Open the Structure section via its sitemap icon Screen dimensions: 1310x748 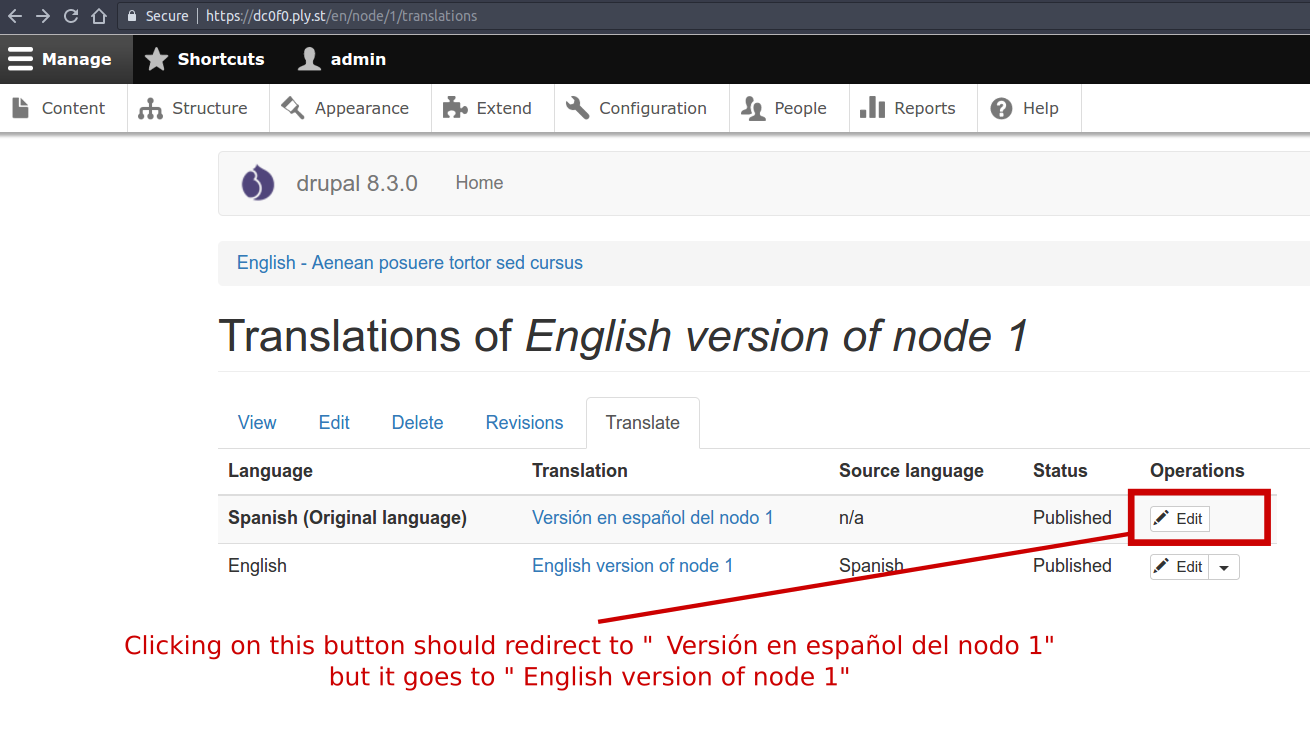click(x=152, y=107)
